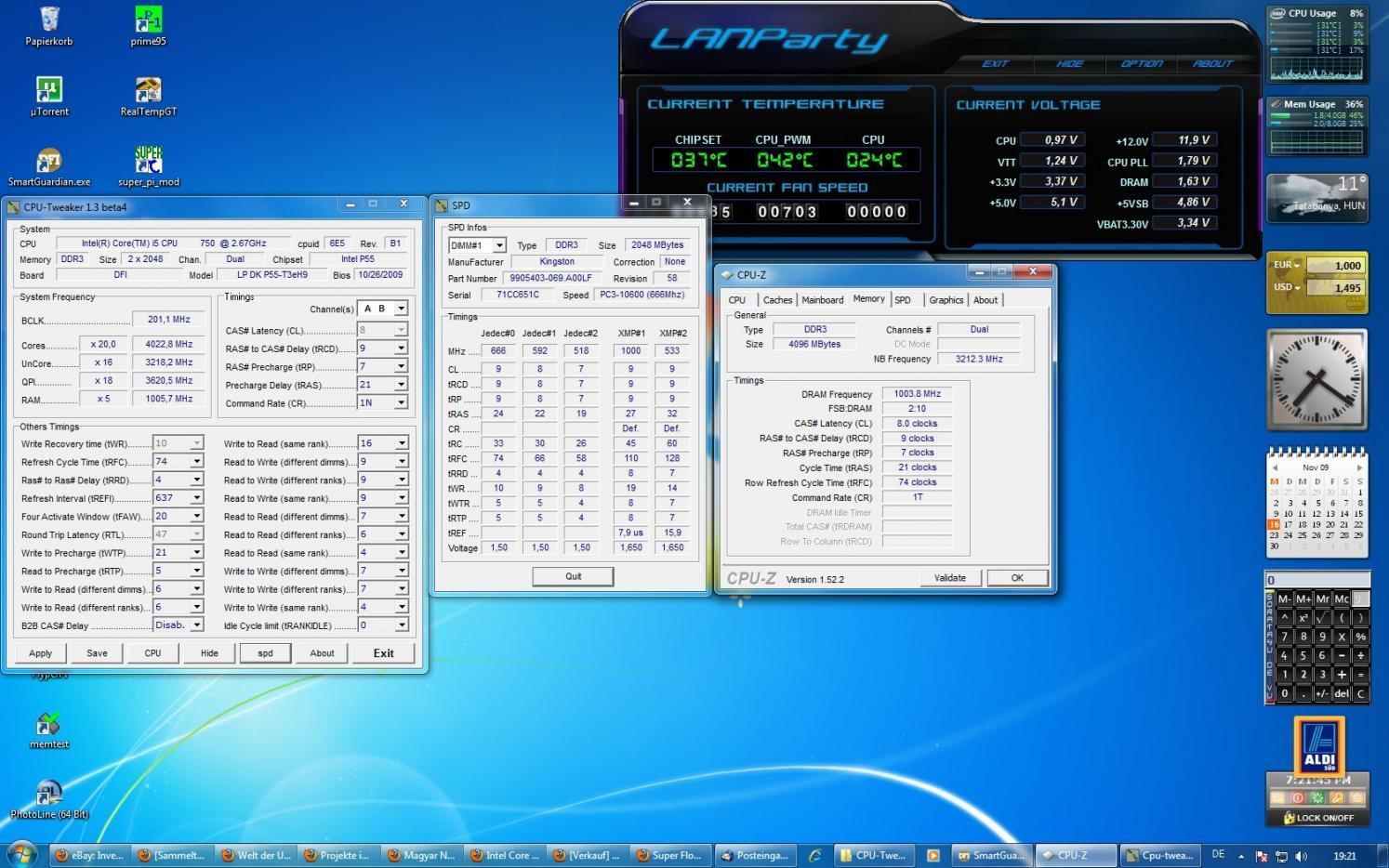Show hidden tray icons arrow
1389x868 pixels.
(1242, 855)
